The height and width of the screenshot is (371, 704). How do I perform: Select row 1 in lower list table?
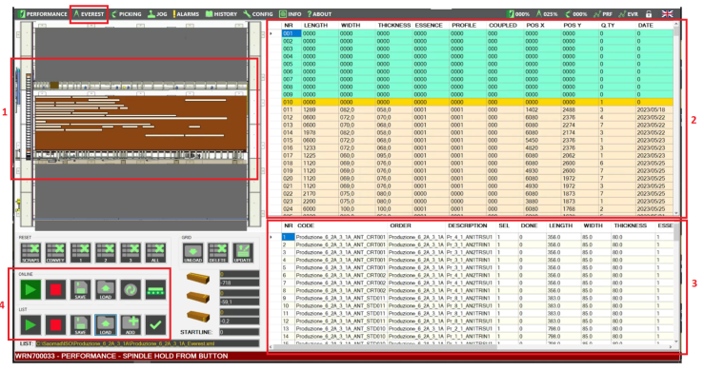point(477,237)
